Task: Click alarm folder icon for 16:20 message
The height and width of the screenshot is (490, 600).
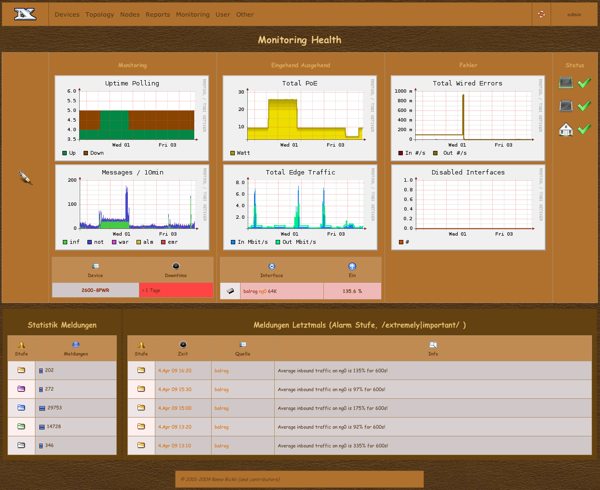Action: pyautogui.click(x=141, y=370)
